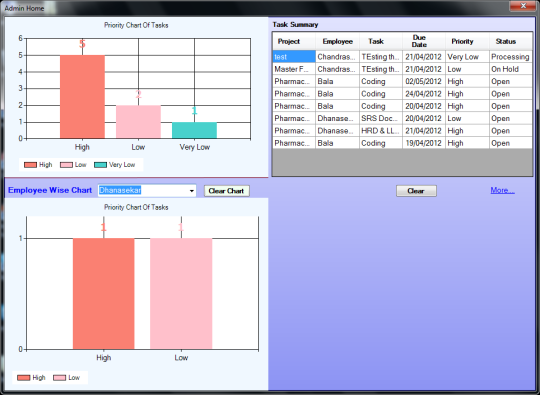The width and height of the screenshot is (540, 395).
Task: Select the 'Master F...' project cell
Action: pos(294,69)
